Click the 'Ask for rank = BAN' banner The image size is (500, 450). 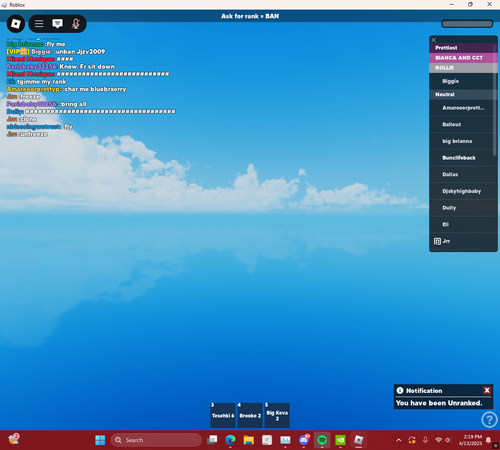tap(250, 16)
